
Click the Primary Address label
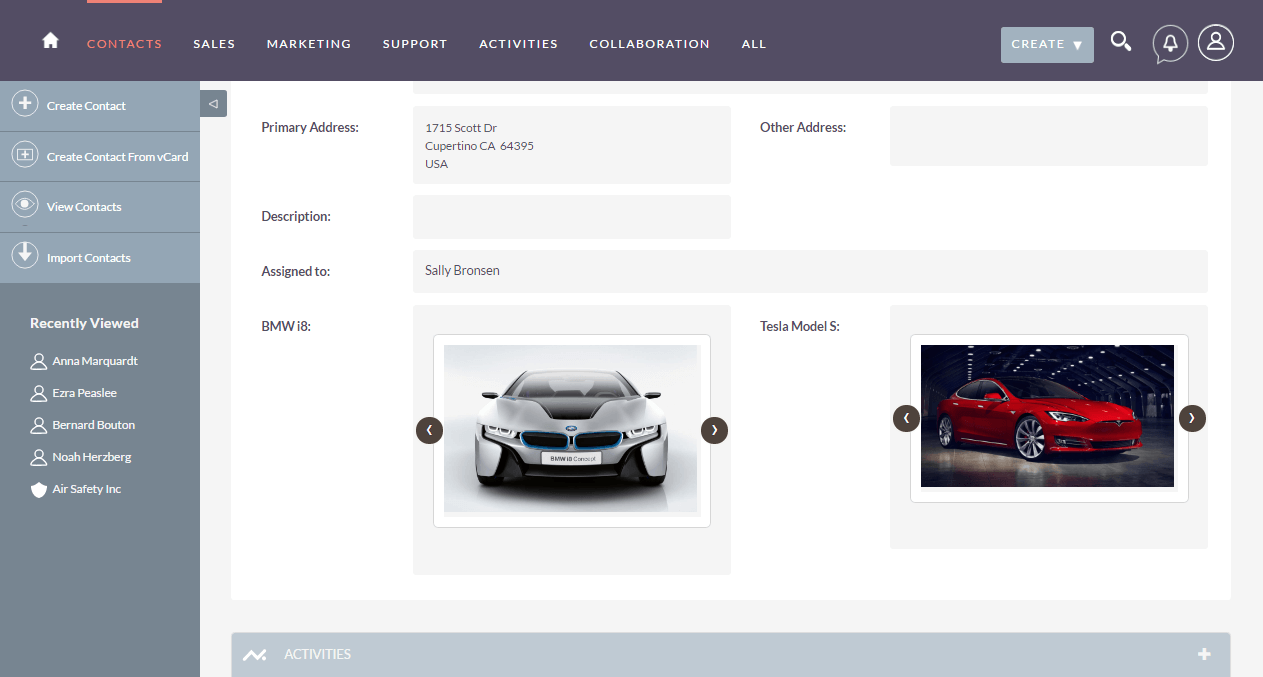[x=310, y=127]
